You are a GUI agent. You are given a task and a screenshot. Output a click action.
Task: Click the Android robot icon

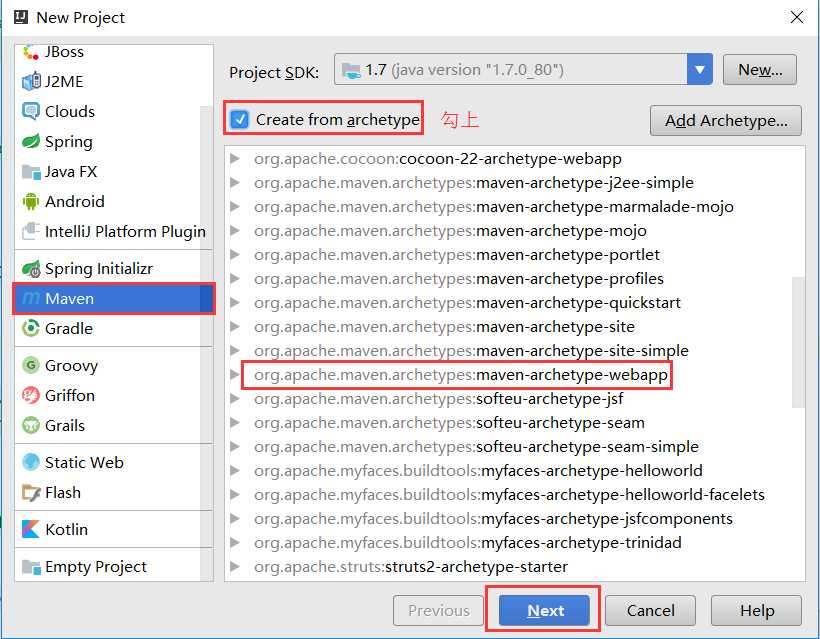tap(31, 201)
